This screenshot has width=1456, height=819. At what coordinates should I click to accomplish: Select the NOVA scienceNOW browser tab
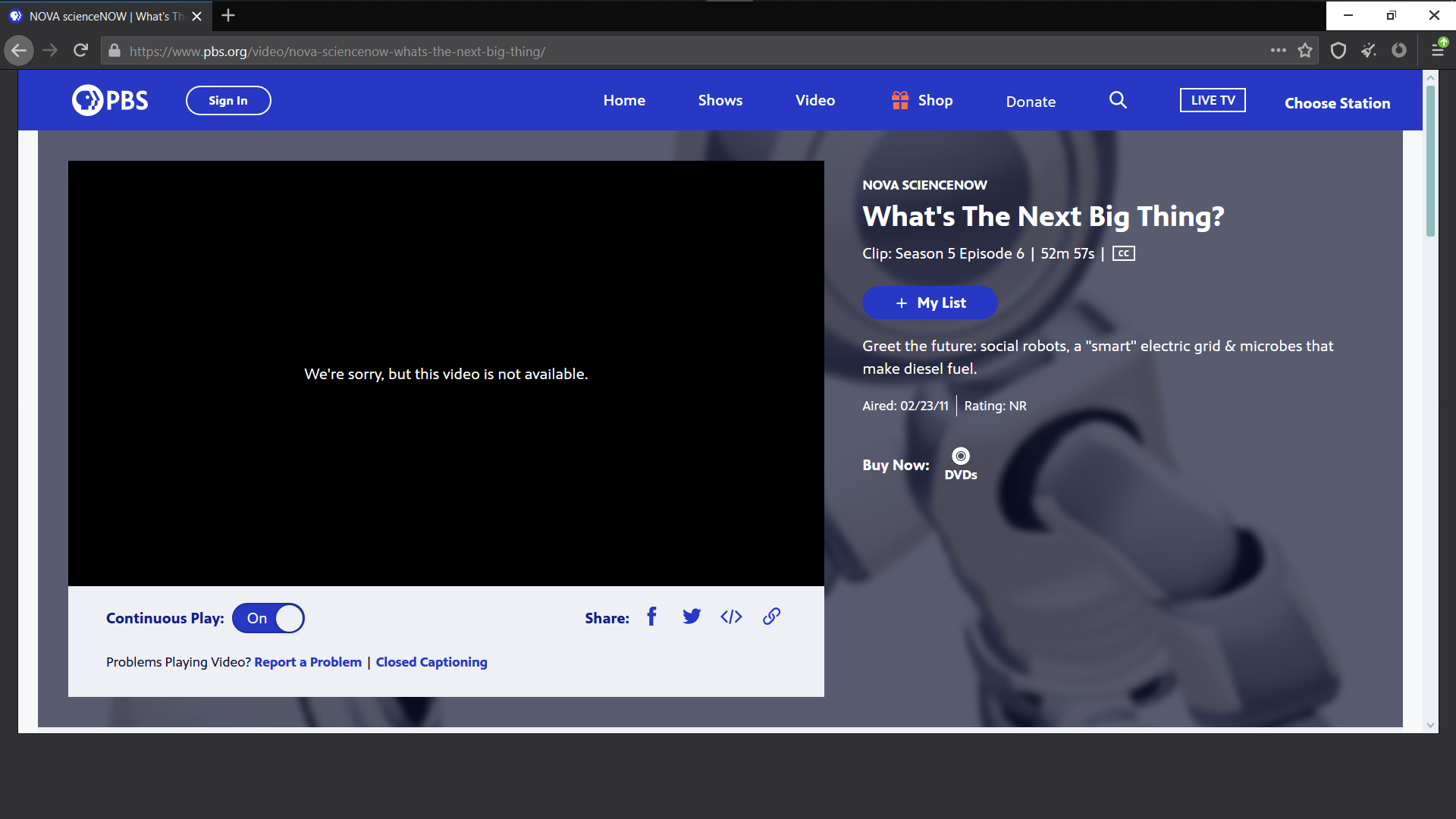coord(106,16)
